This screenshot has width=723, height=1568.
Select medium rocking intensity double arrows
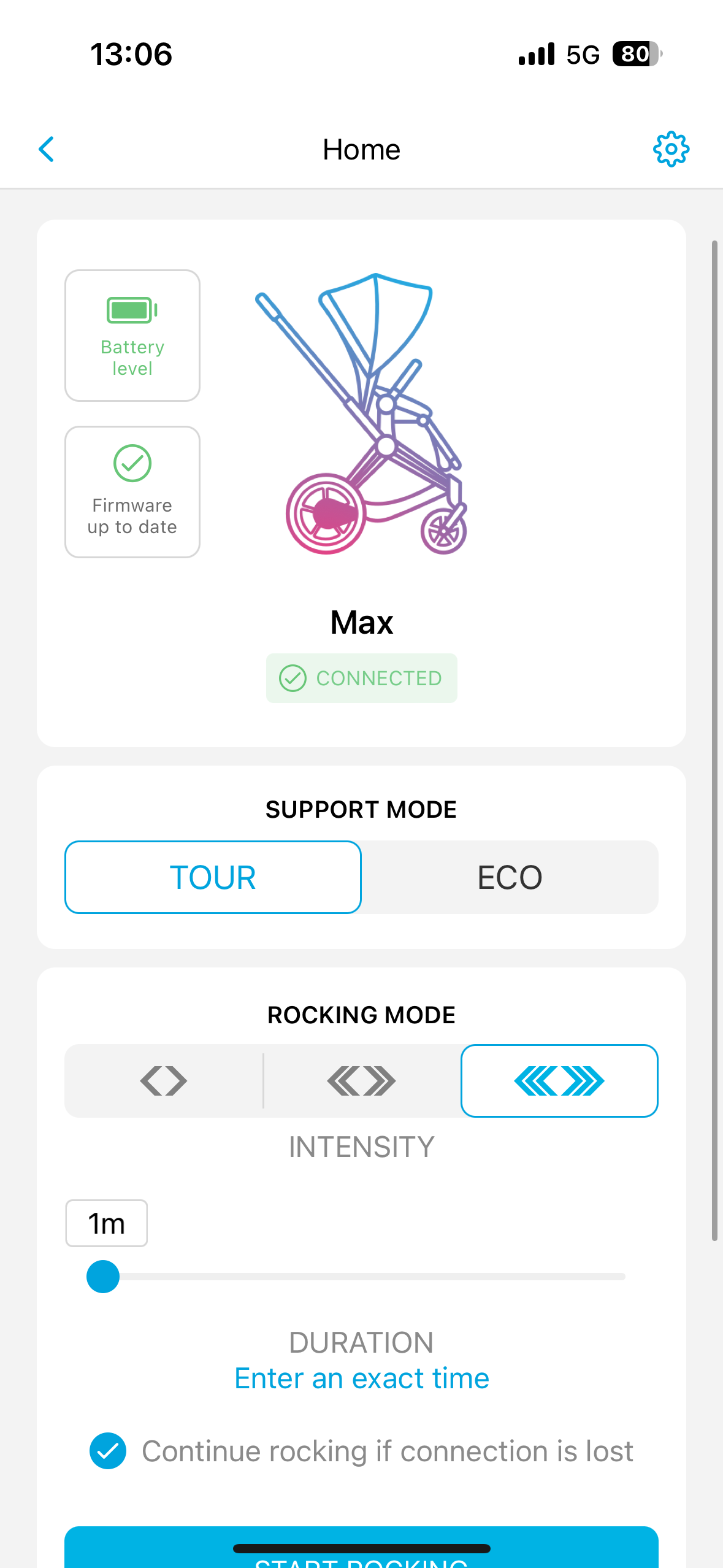point(361,1081)
